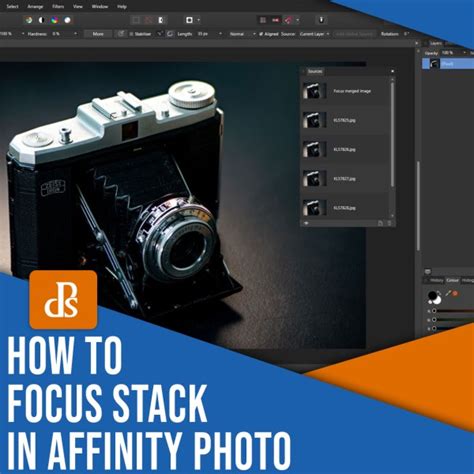
Task: Click the right studio vertical scrollbar
Action: click(x=418, y=206)
